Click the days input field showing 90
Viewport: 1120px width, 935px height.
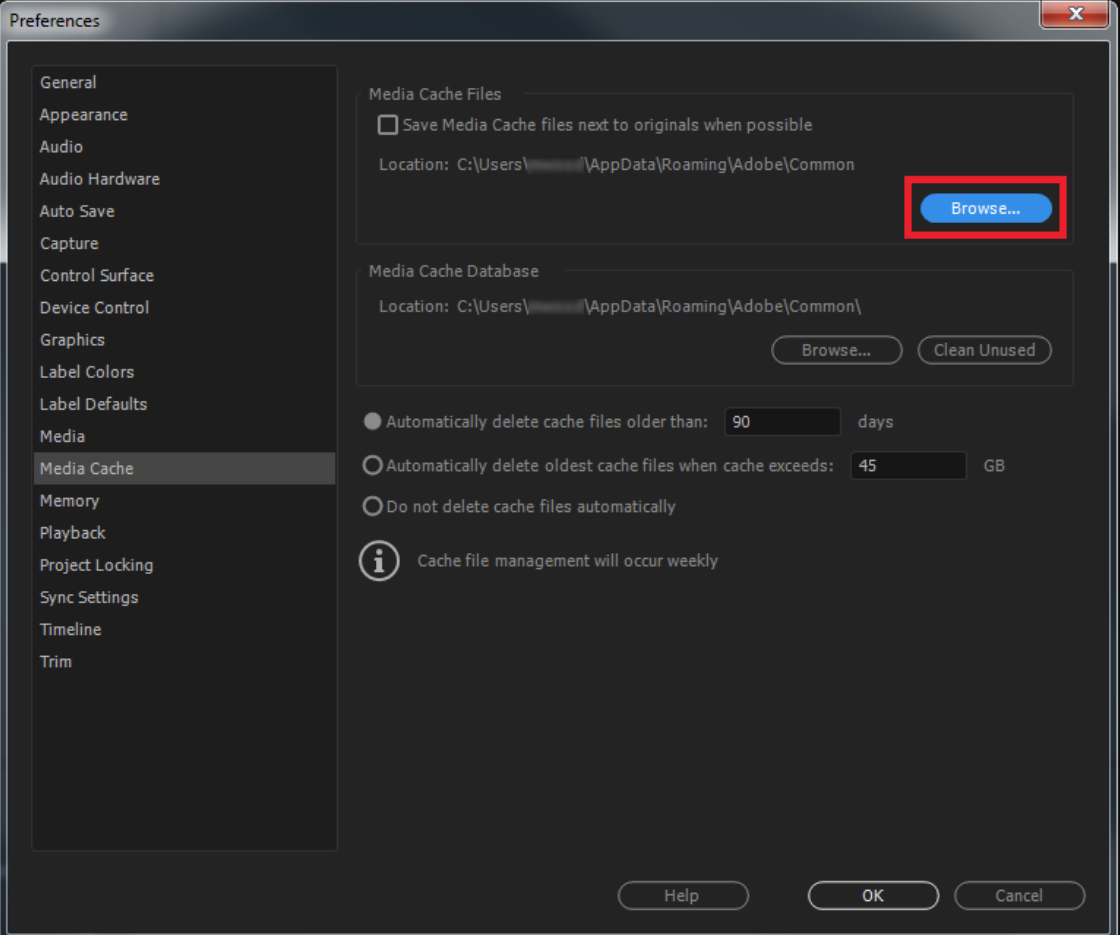pyautogui.click(x=782, y=422)
